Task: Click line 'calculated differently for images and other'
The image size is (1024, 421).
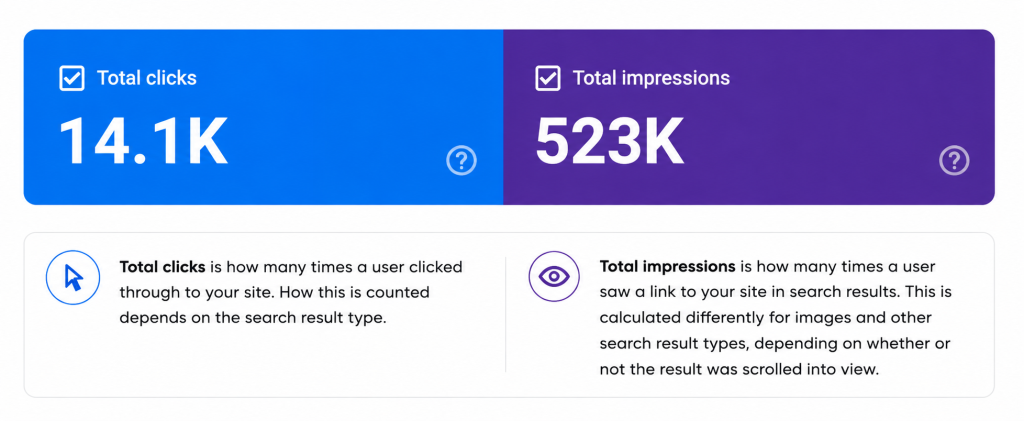Action: point(765,319)
